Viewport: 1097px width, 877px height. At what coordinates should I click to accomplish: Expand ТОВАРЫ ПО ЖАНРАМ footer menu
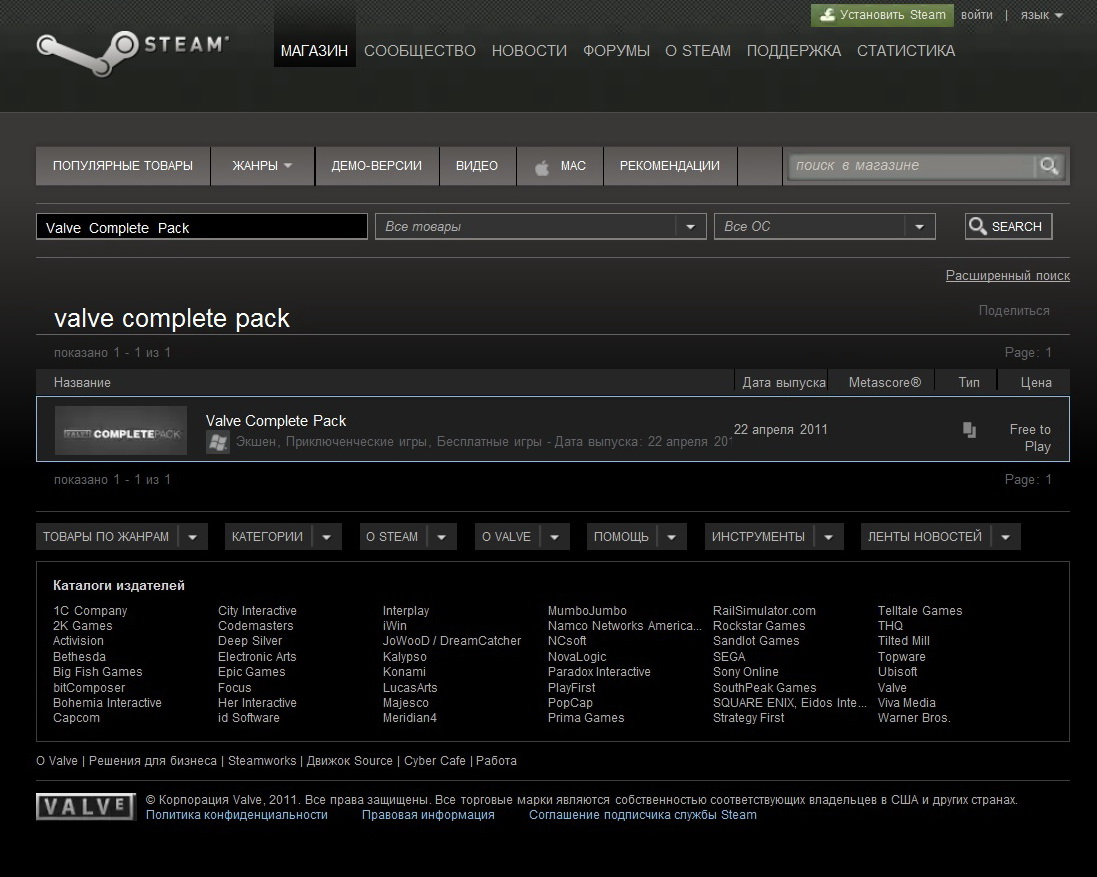[122, 536]
